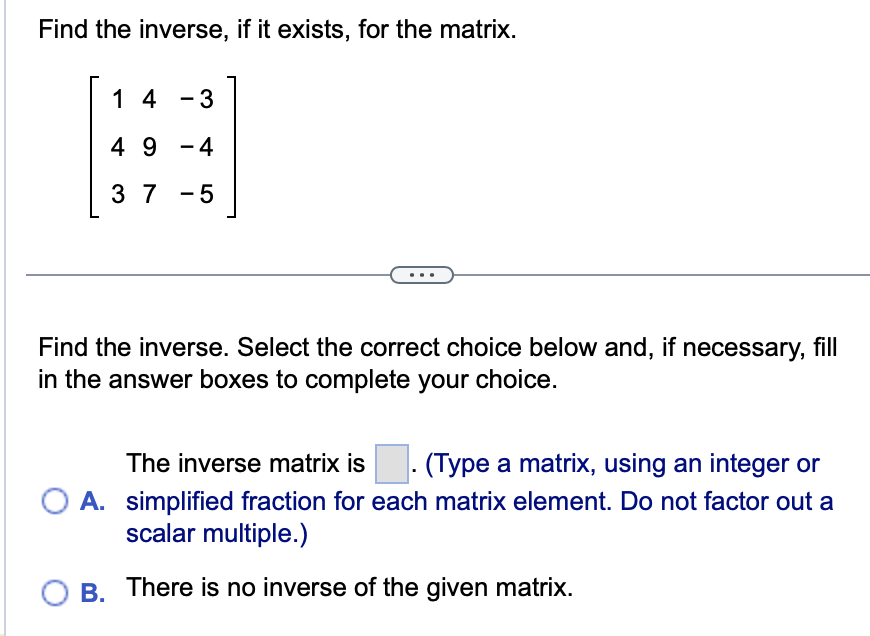Viewport: 870px width, 636px height.
Task: Choose the option stating there is no inverse
Action: point(54,591)
